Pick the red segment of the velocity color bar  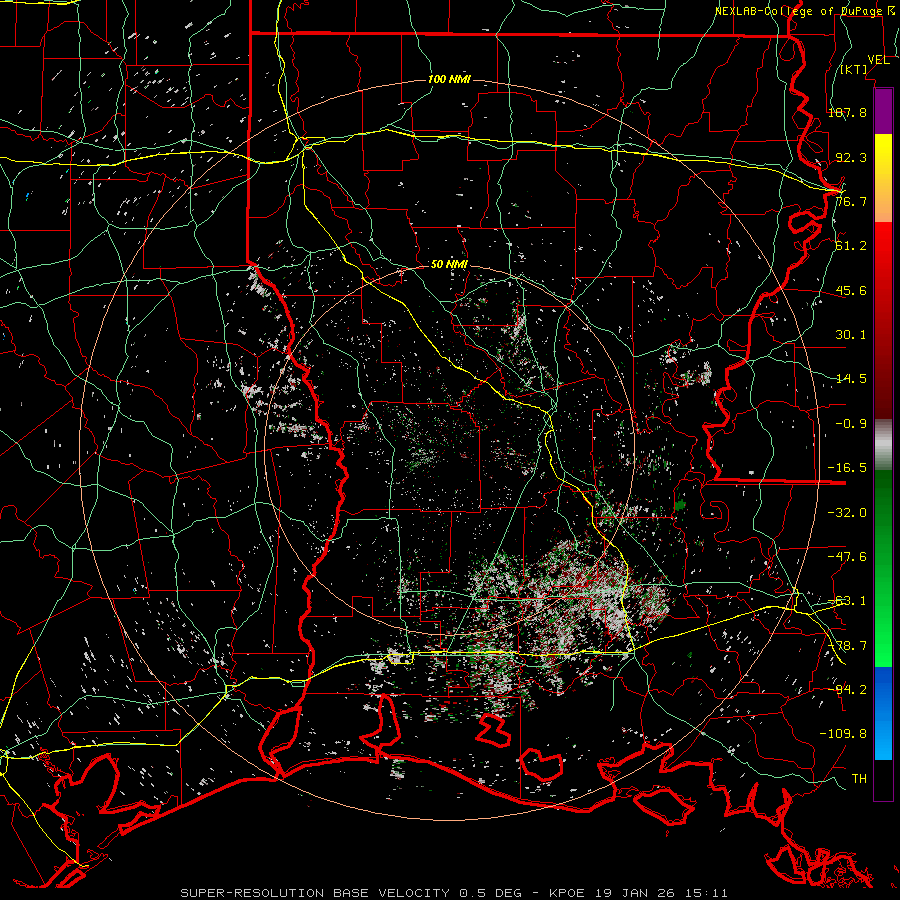pos(883,320)
